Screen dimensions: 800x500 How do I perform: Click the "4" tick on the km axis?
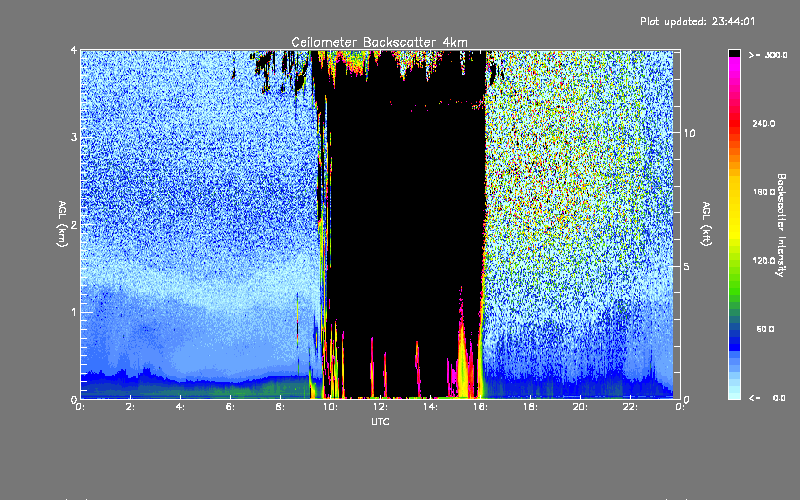click(74, 50)
